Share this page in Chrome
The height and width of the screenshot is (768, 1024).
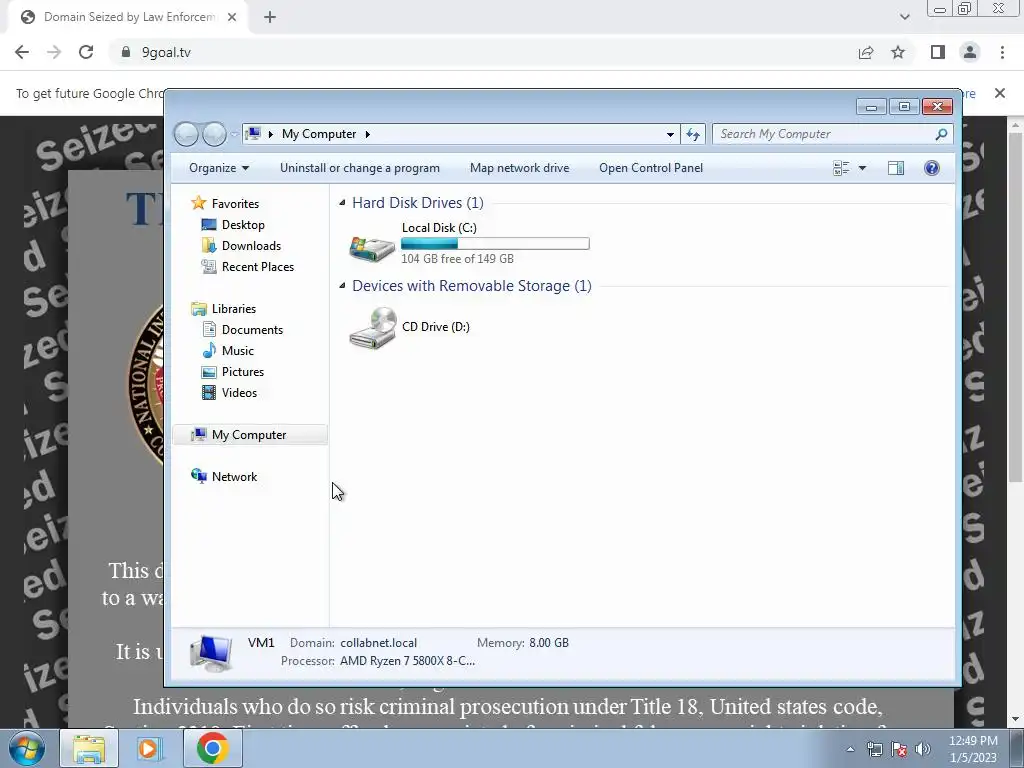pos(866,52)
